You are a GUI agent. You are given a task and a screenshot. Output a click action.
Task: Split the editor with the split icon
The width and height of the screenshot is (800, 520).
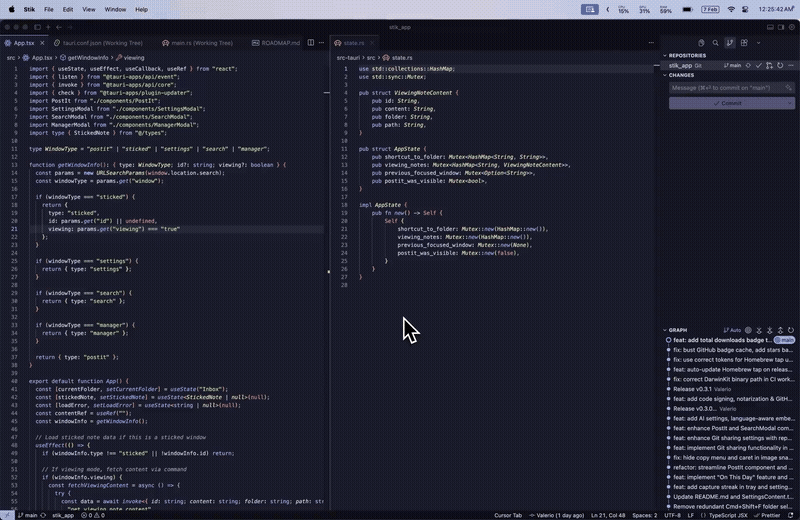click(x=311, y=43)
